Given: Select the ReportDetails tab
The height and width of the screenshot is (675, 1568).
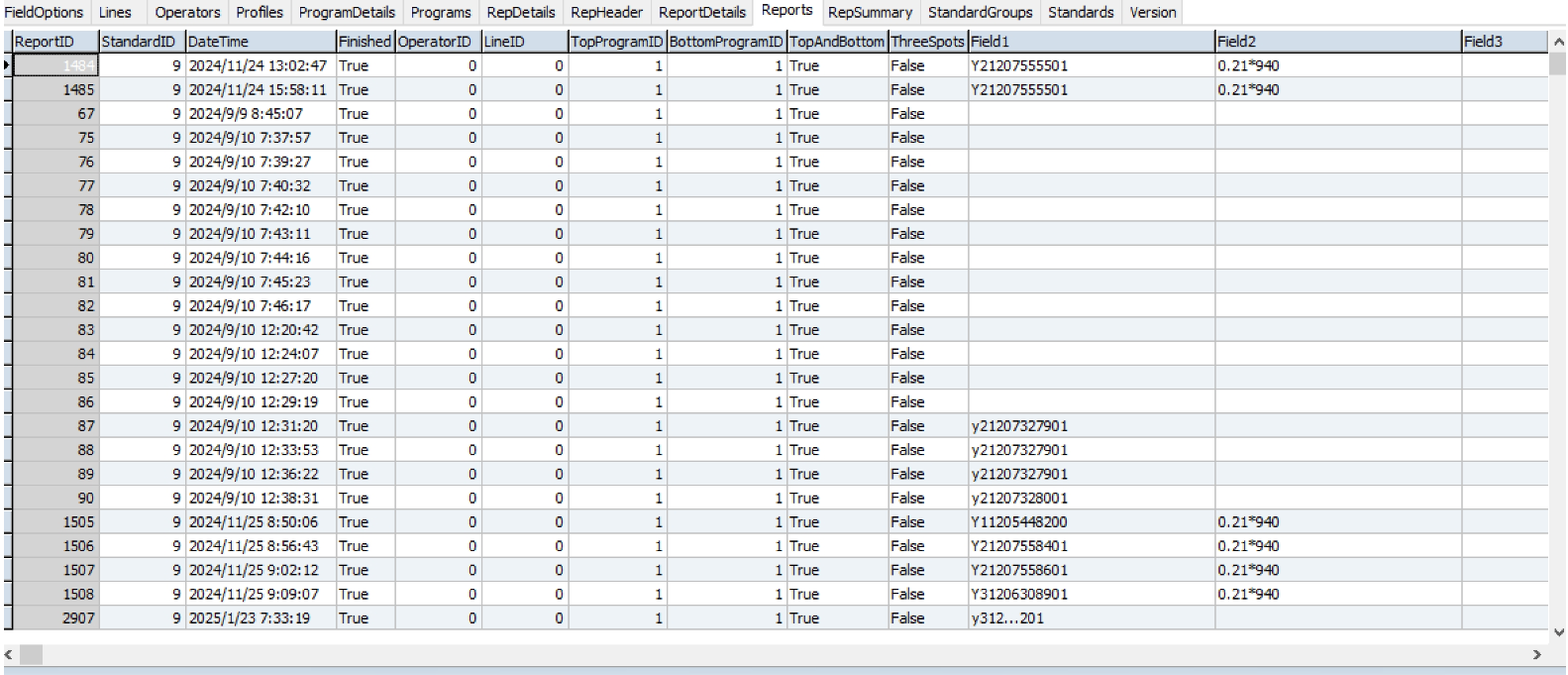Looking at the screenshot, I should tap(701, 13).
